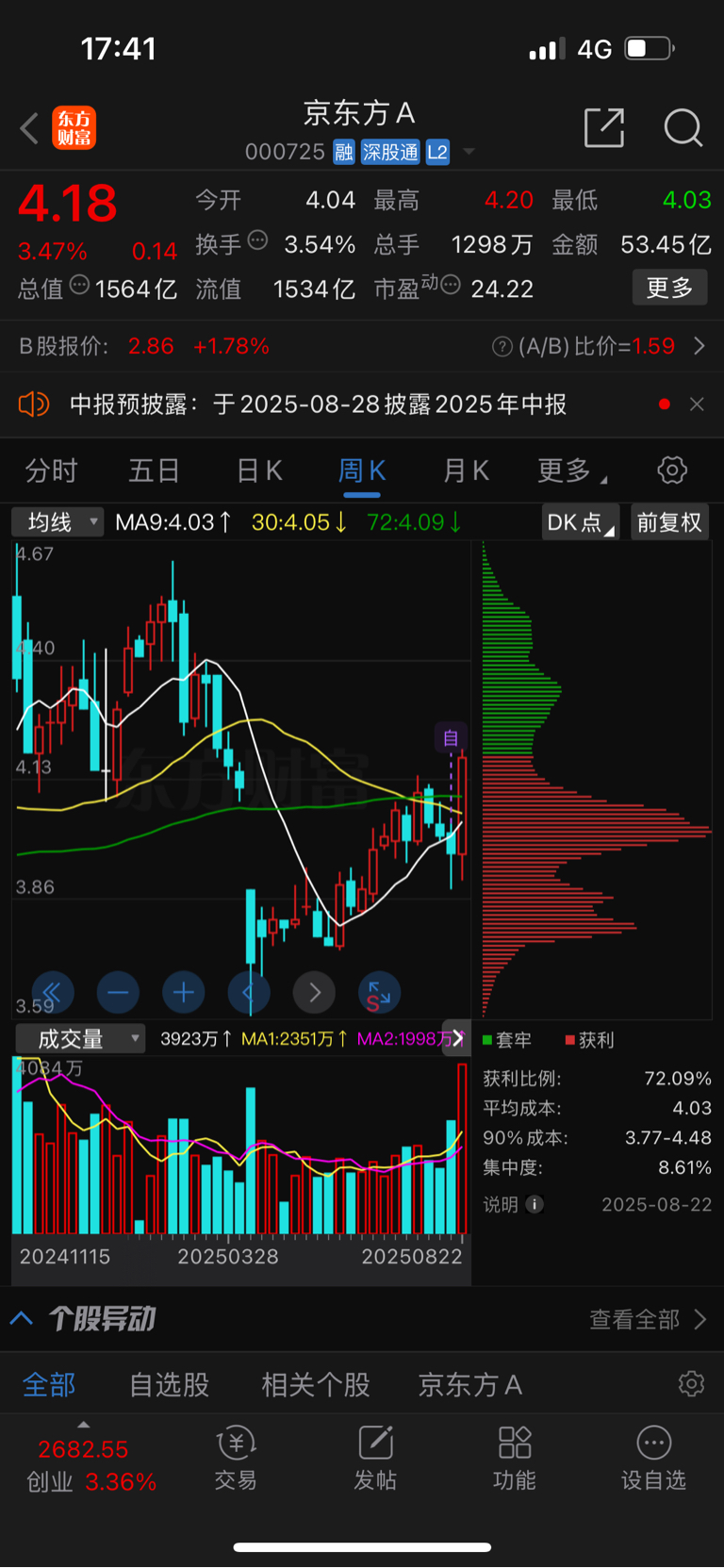Share the stock page via export icon

[x=604, y=127]
